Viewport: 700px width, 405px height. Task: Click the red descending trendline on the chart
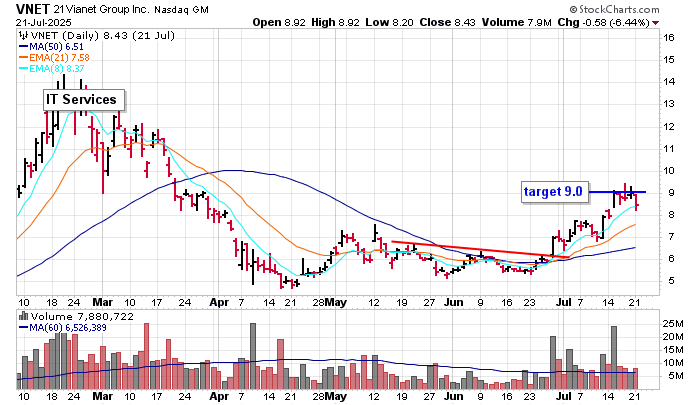point(480,250)
